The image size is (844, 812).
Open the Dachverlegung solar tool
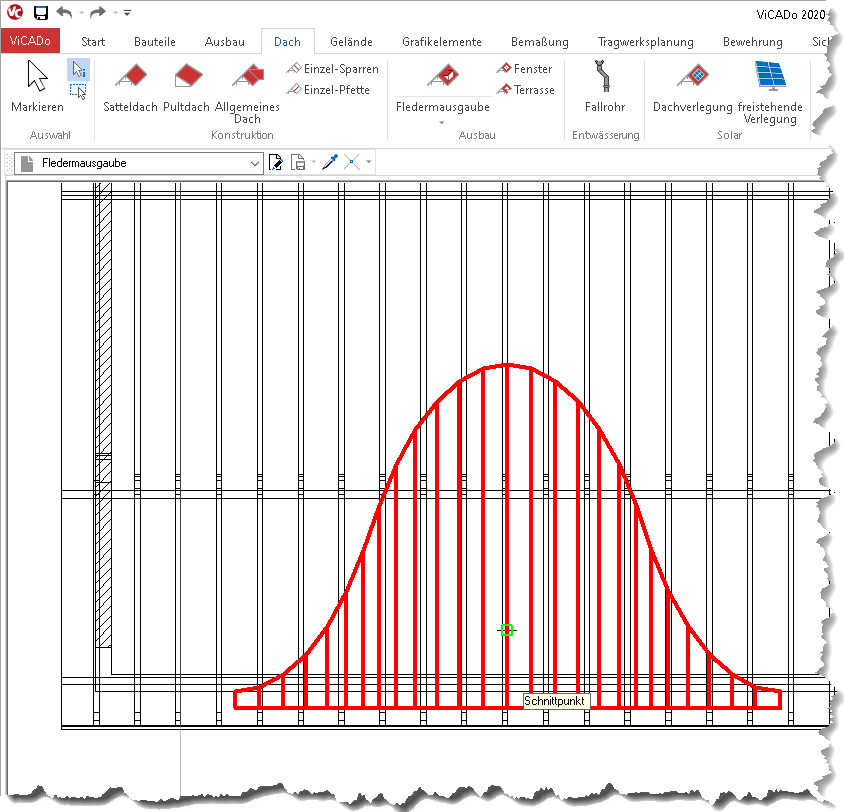coord(693,86)
